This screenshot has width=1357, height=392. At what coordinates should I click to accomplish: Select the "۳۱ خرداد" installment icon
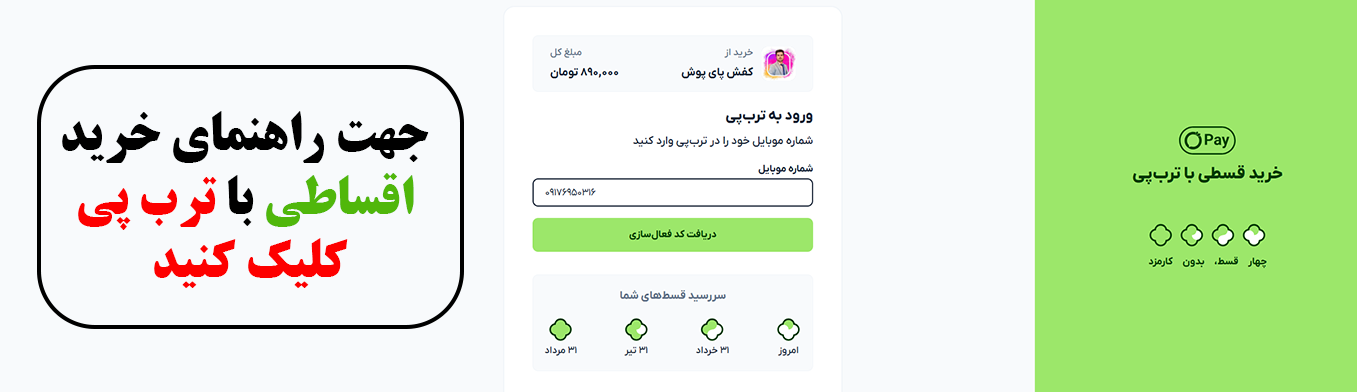[712, 329]
